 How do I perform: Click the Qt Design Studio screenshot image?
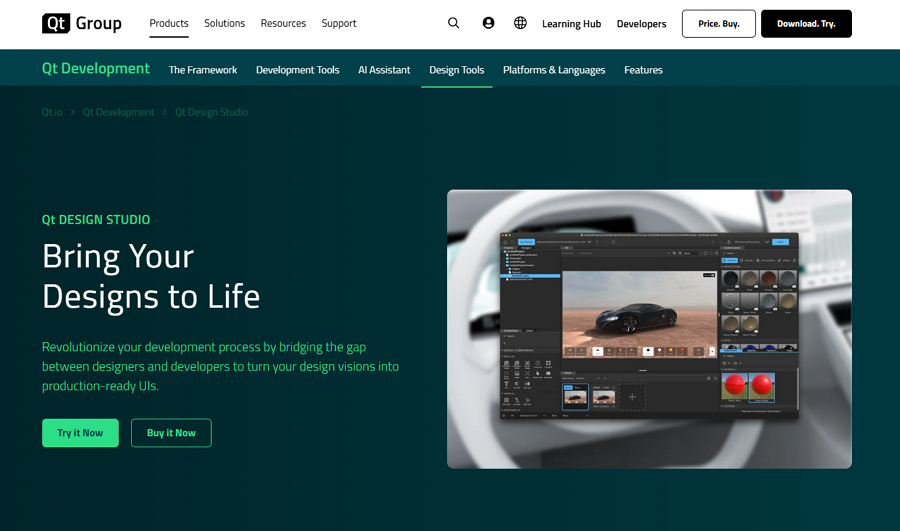[649, 329]
